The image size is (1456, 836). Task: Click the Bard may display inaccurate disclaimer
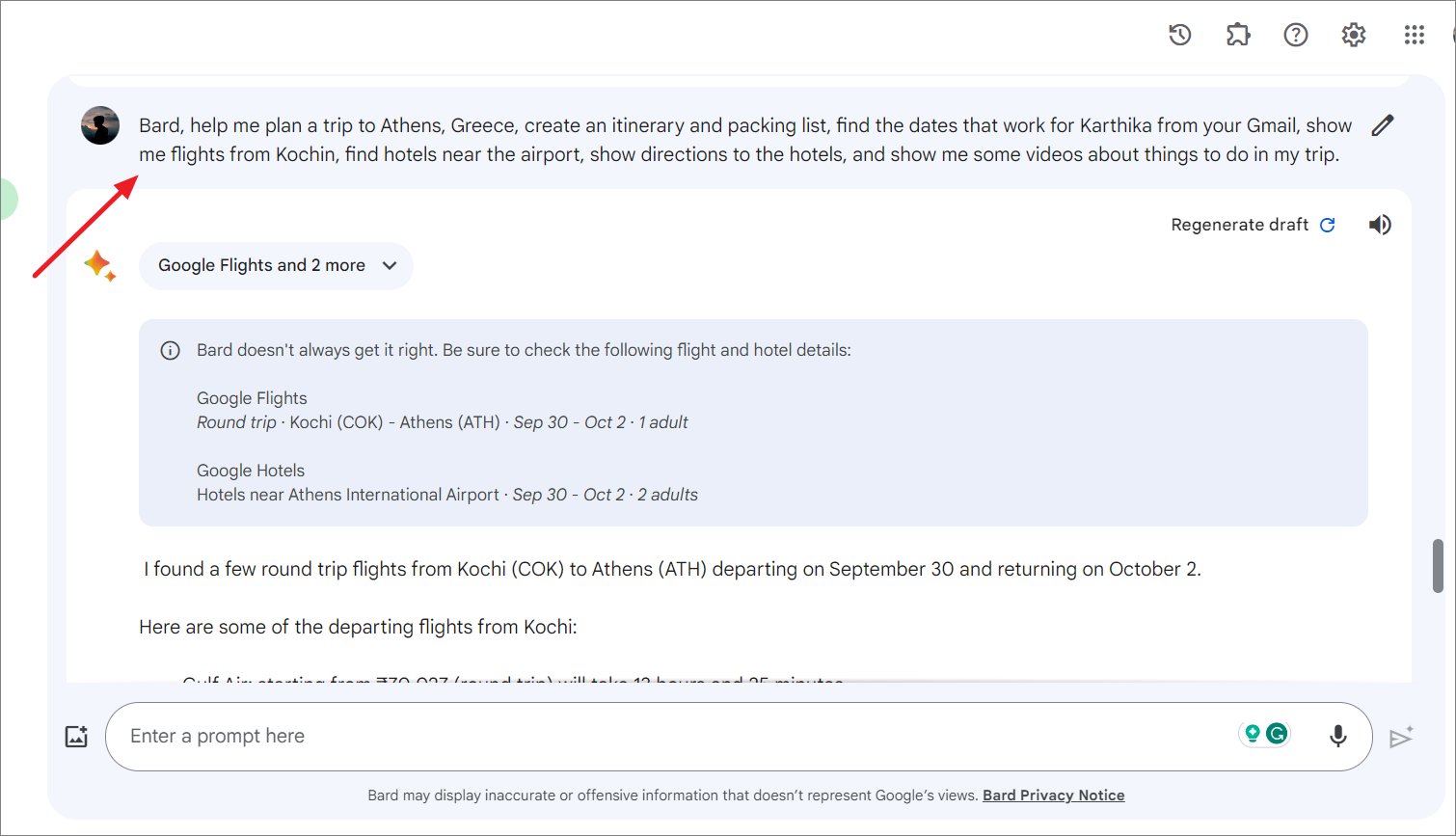pyautogui.click(x=672, y=796)
